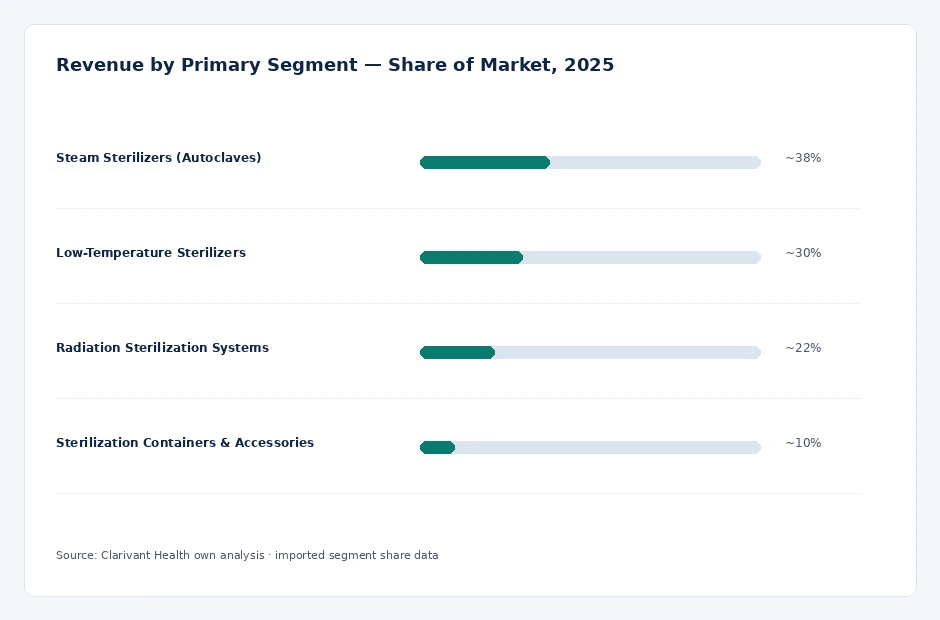Click the source note about Clarivant Health
940x620 pixels.
[247, 555]
